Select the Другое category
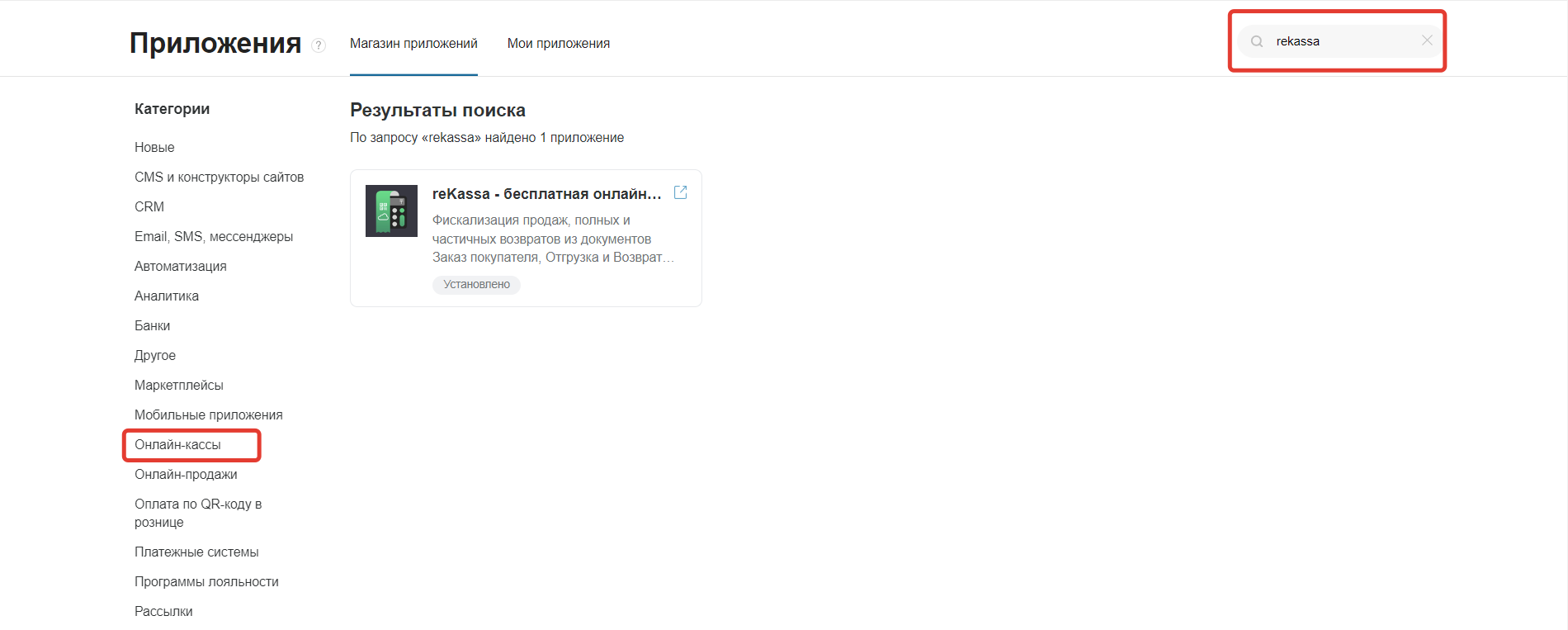 155,355
